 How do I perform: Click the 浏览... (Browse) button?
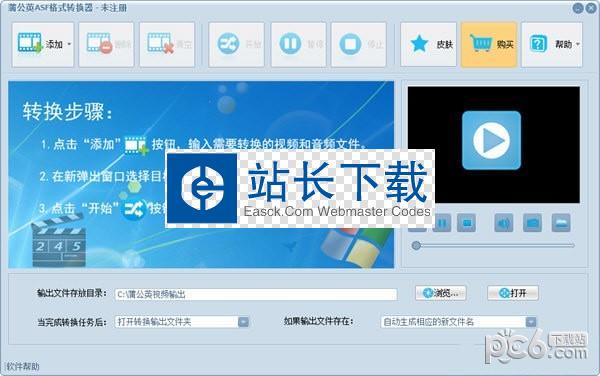[x=441, y=293]
